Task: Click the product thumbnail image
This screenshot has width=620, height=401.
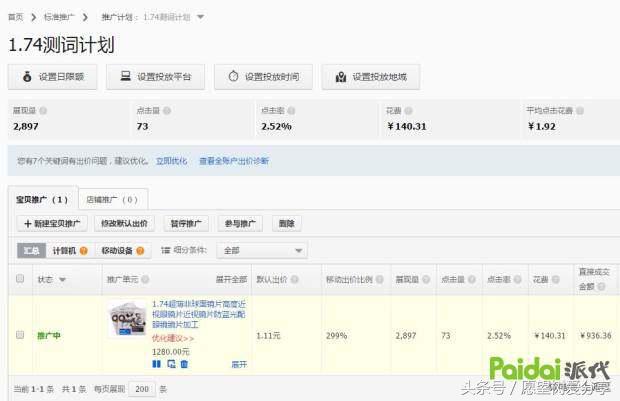Action: click(127, 319)
